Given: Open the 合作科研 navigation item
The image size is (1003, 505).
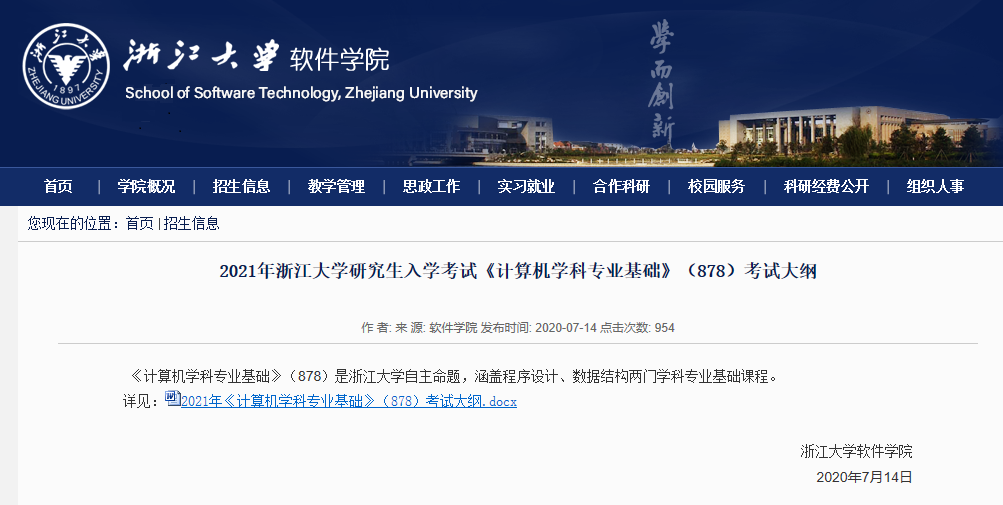Looking at the screenshot, I should tap(621, 186).
